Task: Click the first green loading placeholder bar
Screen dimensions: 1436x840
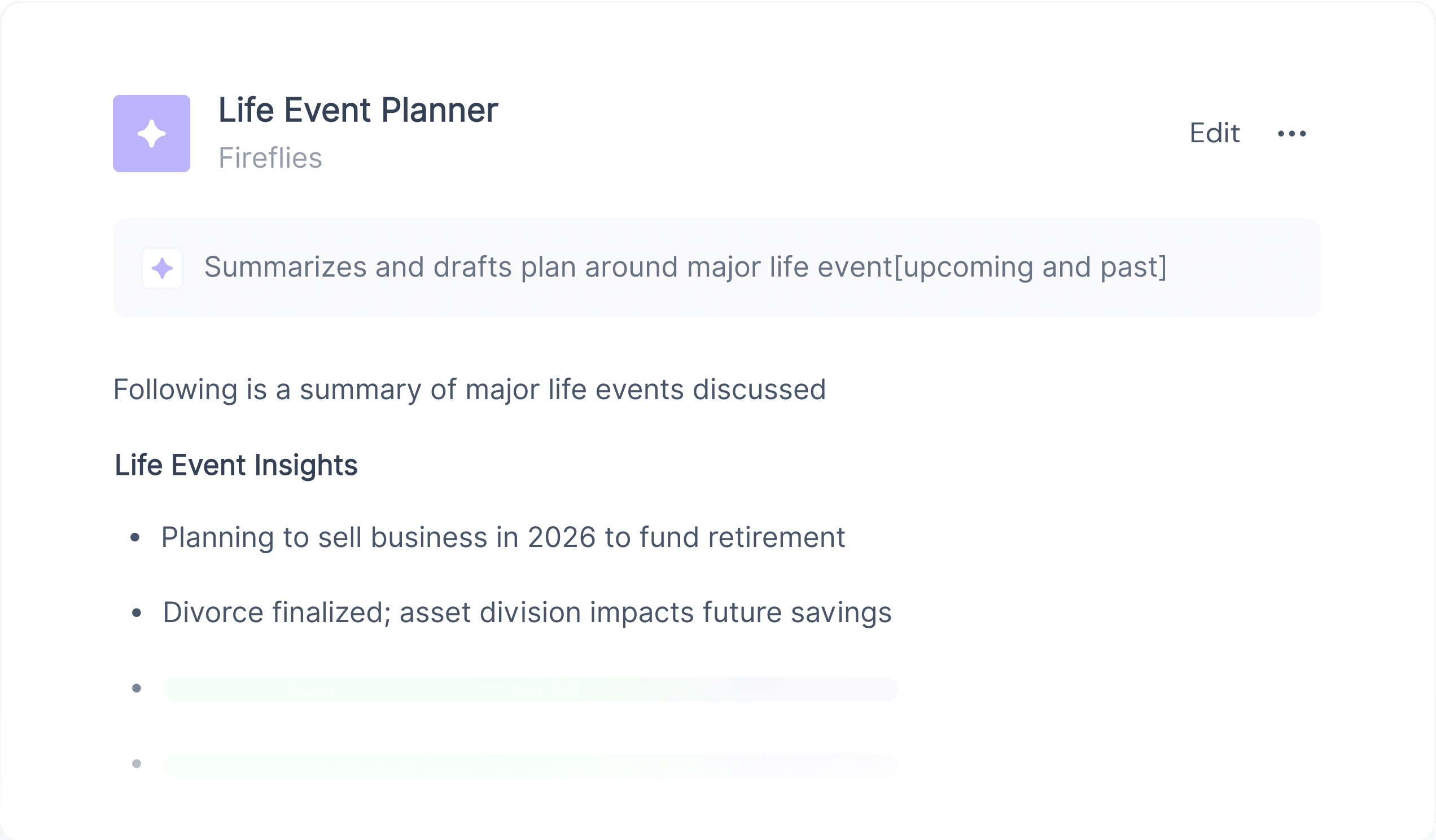Action: click(531, 689)
